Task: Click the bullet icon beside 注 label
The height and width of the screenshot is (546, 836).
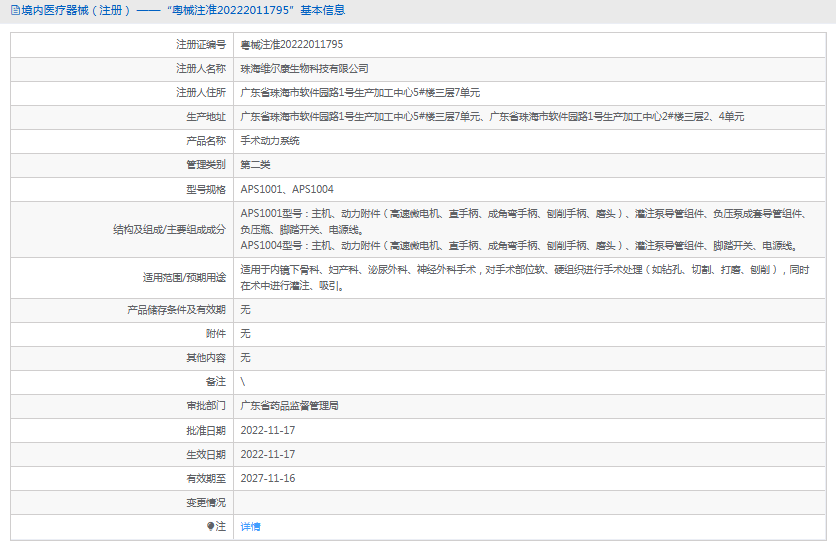Action: 211,526
